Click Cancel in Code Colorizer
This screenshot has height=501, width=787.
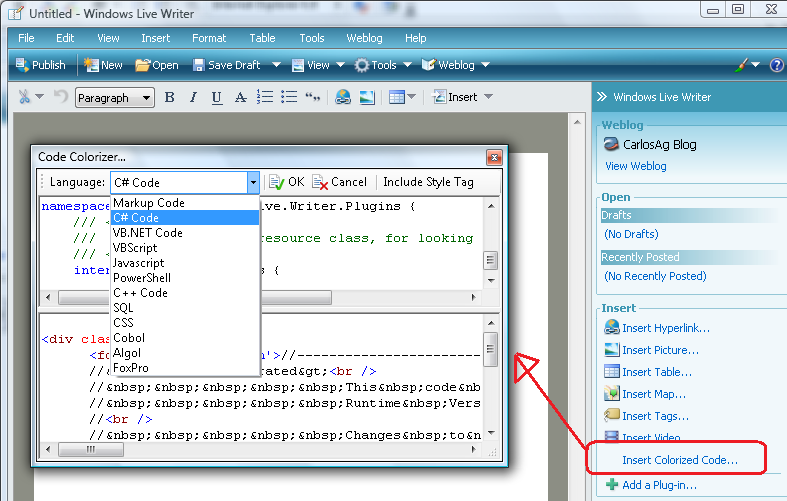click(x=340, y=182)
